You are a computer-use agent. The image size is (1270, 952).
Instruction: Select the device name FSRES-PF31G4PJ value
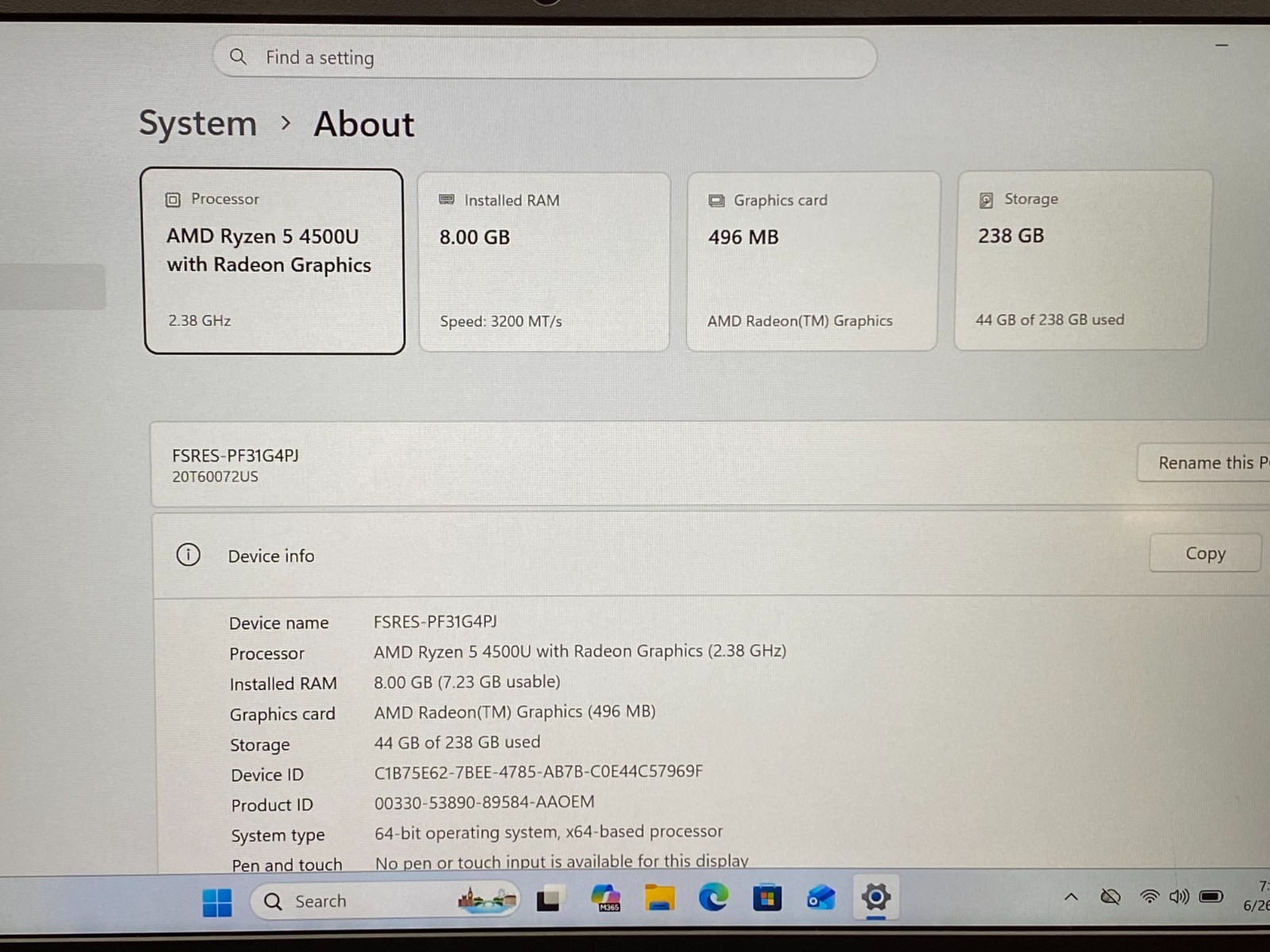(435, 621)
